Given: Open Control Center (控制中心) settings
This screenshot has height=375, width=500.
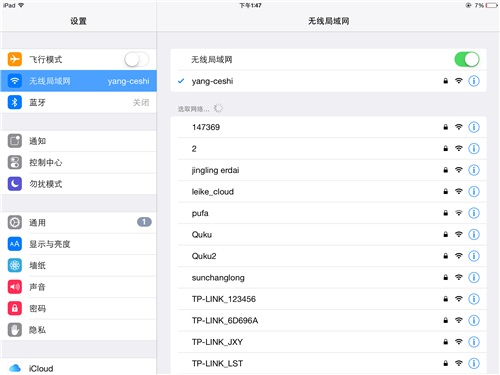Looking at the screenshot, I should click(79, 162).
